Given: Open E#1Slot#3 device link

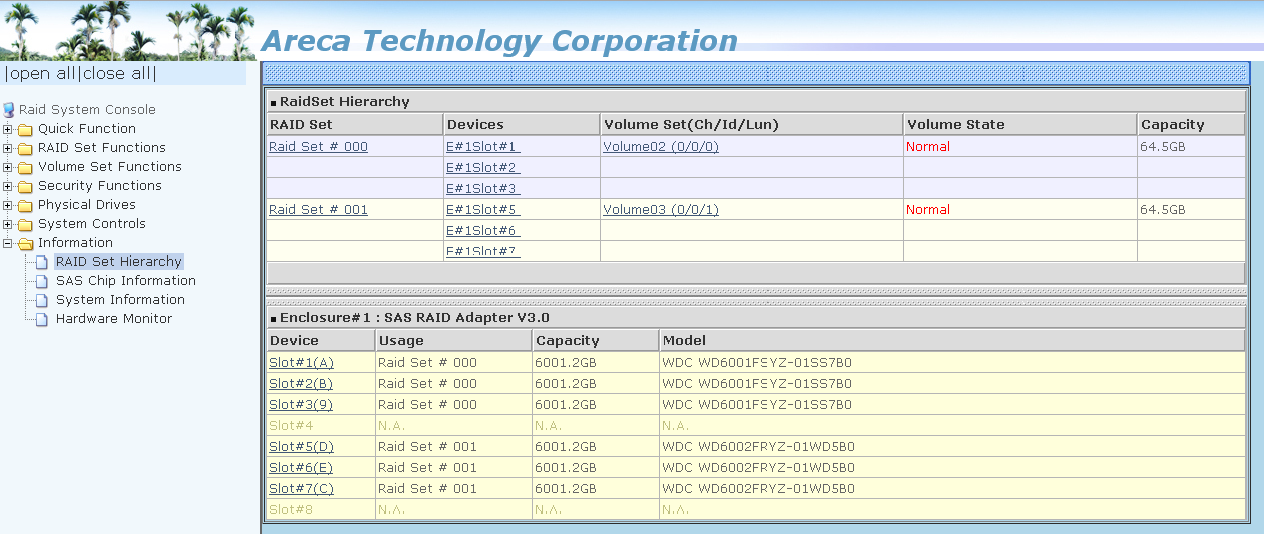Looking at the screenshot, I should tap(483, 189).
